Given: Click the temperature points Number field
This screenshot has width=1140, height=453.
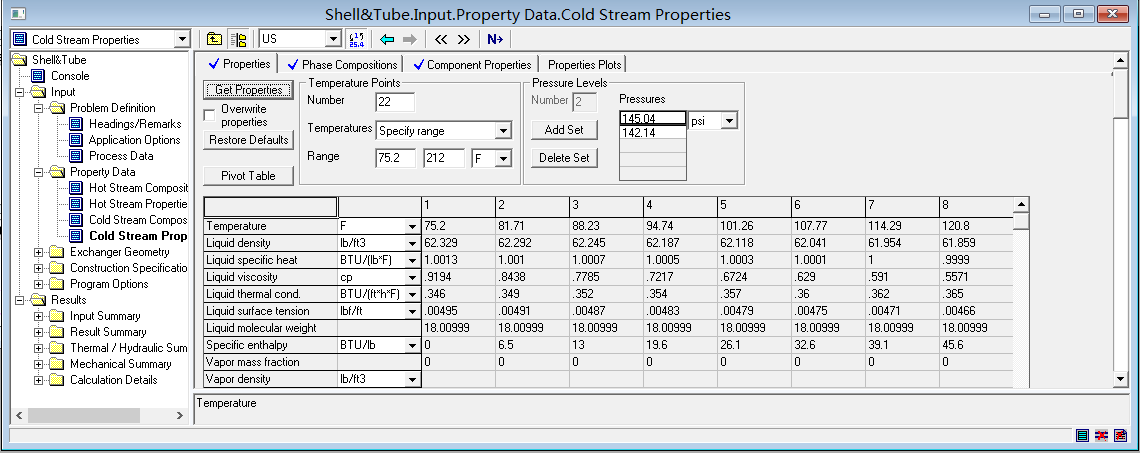Looking at the screenshot, I should coord(395,102).
